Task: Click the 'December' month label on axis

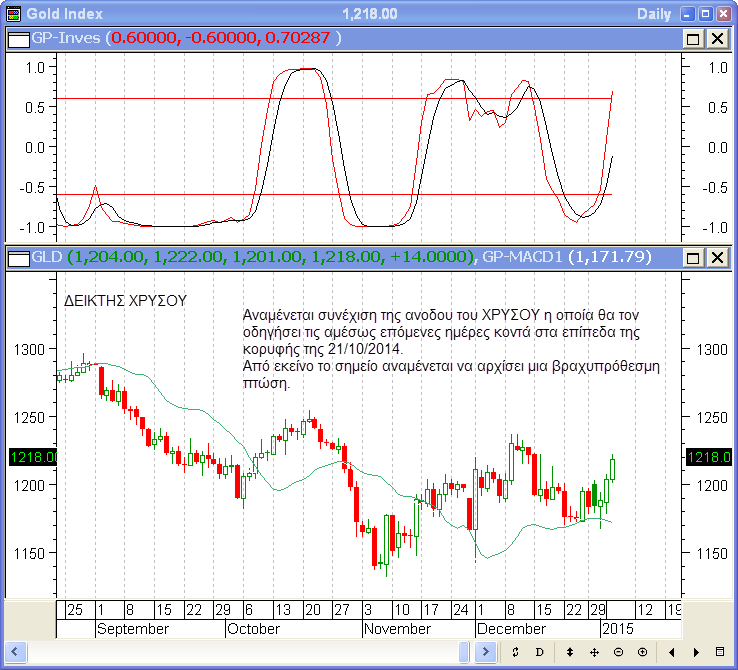Action: [511, 629]
